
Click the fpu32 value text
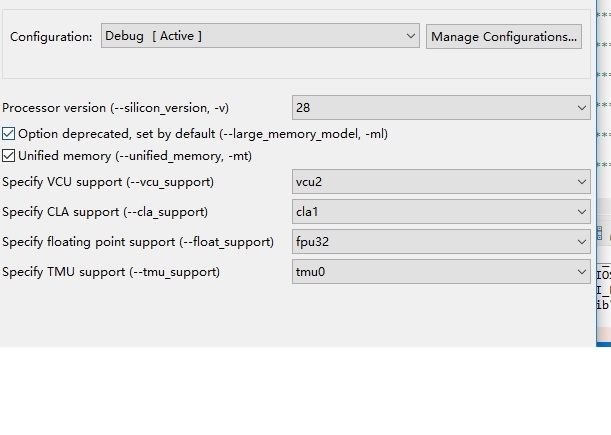313,242
